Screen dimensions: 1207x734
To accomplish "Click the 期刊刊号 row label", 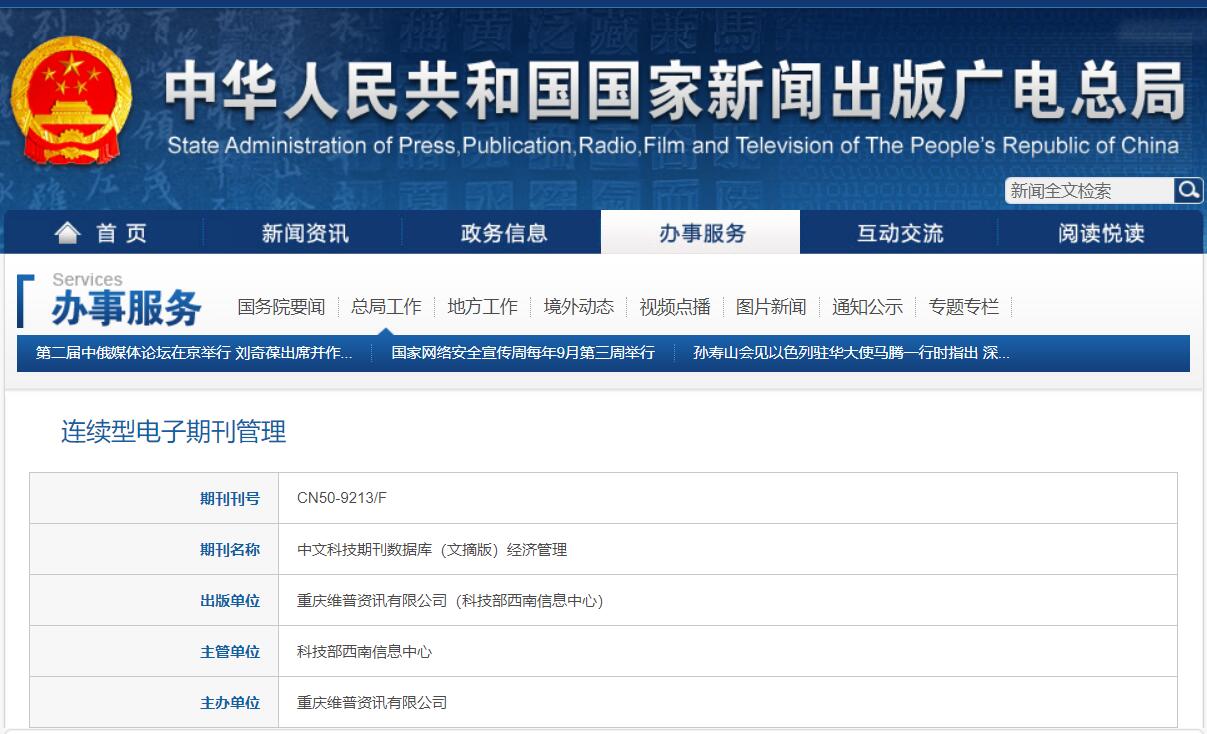I will pos(230,498).
